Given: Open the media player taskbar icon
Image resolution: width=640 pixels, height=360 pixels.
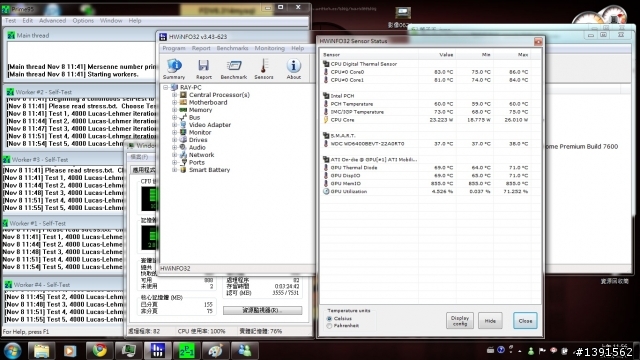Looking at the screenshot, I should (70, 351).
